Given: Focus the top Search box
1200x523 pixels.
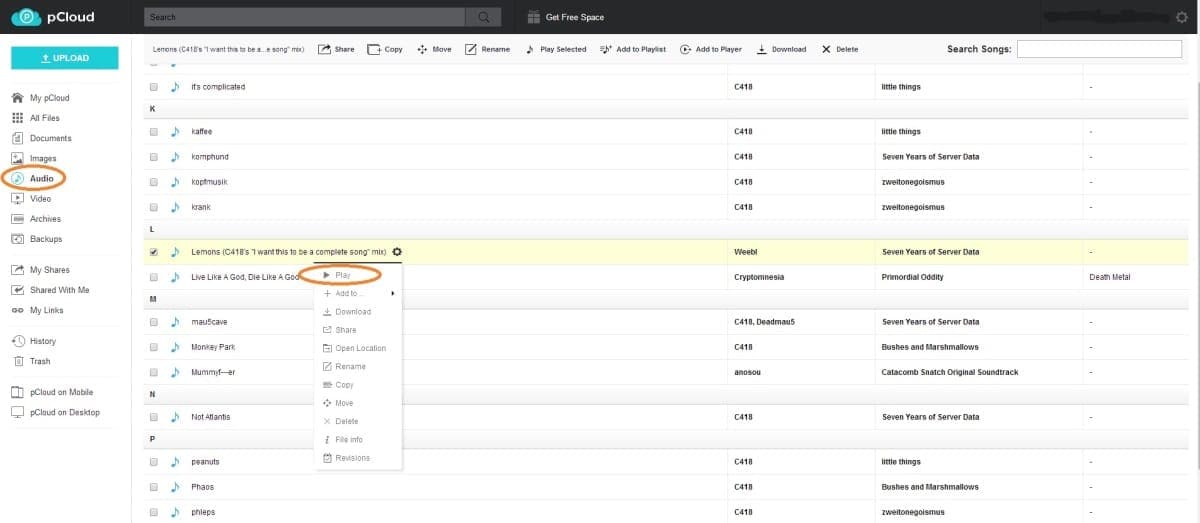Looking at the screenshot, I should [306, 17].
